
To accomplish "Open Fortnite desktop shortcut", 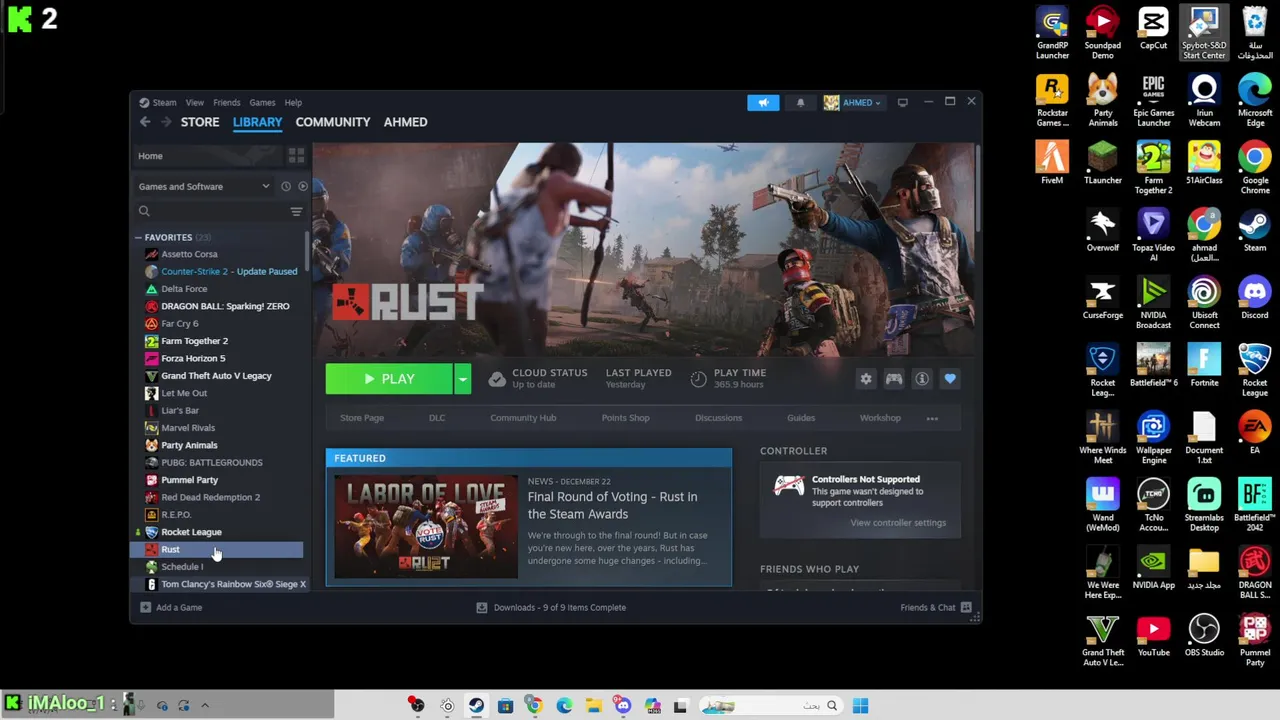I will pyautogui.click(x=1204, y=365).
